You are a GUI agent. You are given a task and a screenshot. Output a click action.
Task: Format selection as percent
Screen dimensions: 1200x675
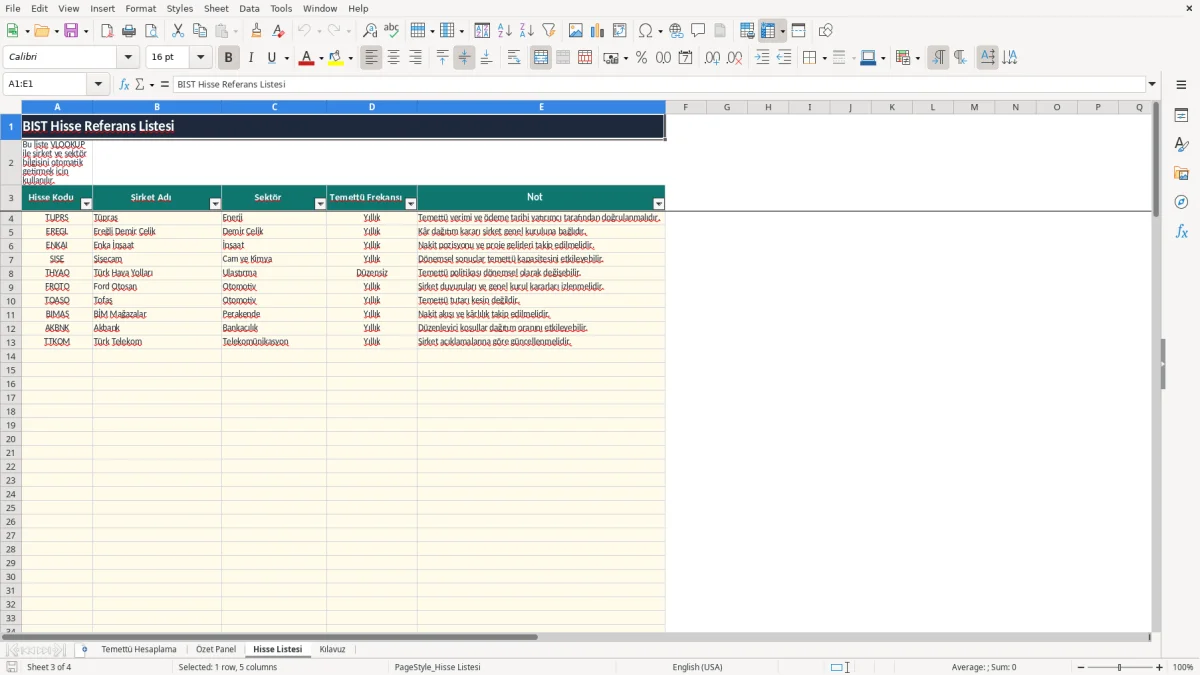(x=641, y=58)
